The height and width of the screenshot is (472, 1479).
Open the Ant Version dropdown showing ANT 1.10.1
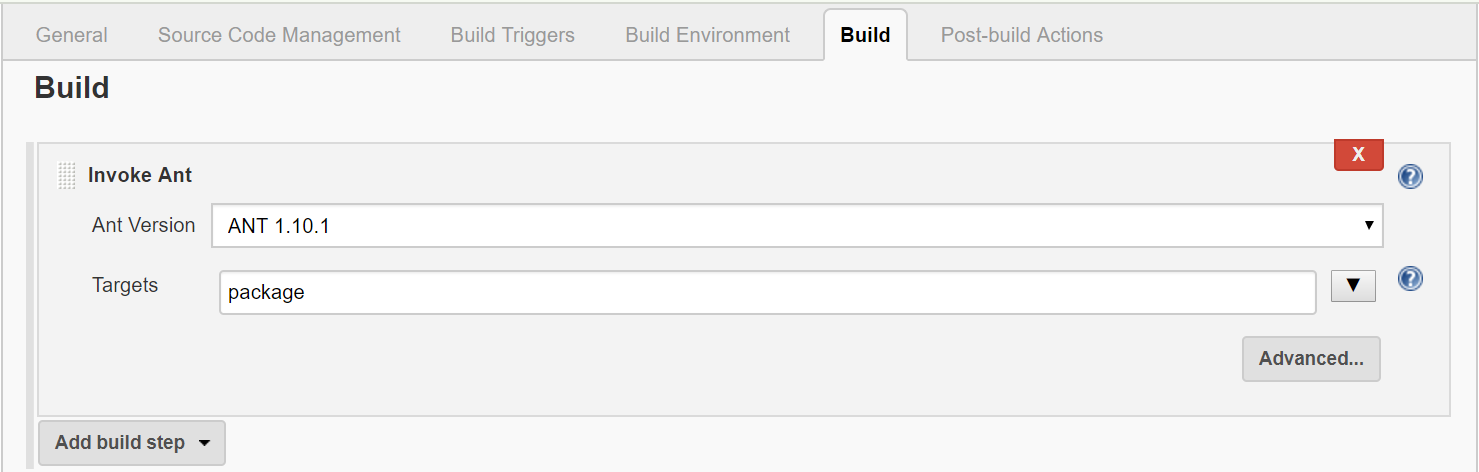797,226
